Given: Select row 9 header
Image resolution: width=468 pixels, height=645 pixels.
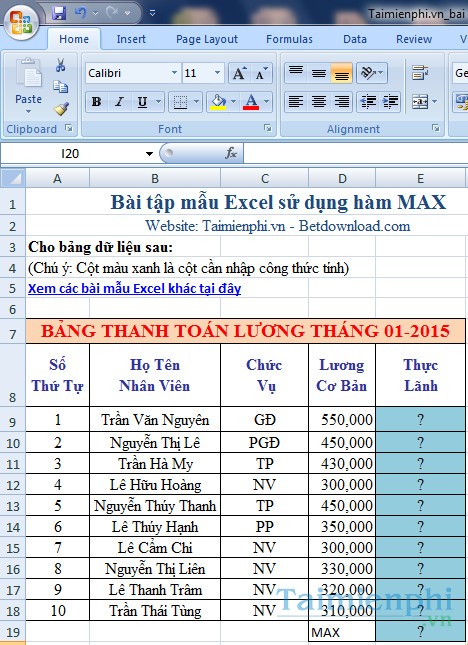Looking at the screenshot, I should 13,420.
